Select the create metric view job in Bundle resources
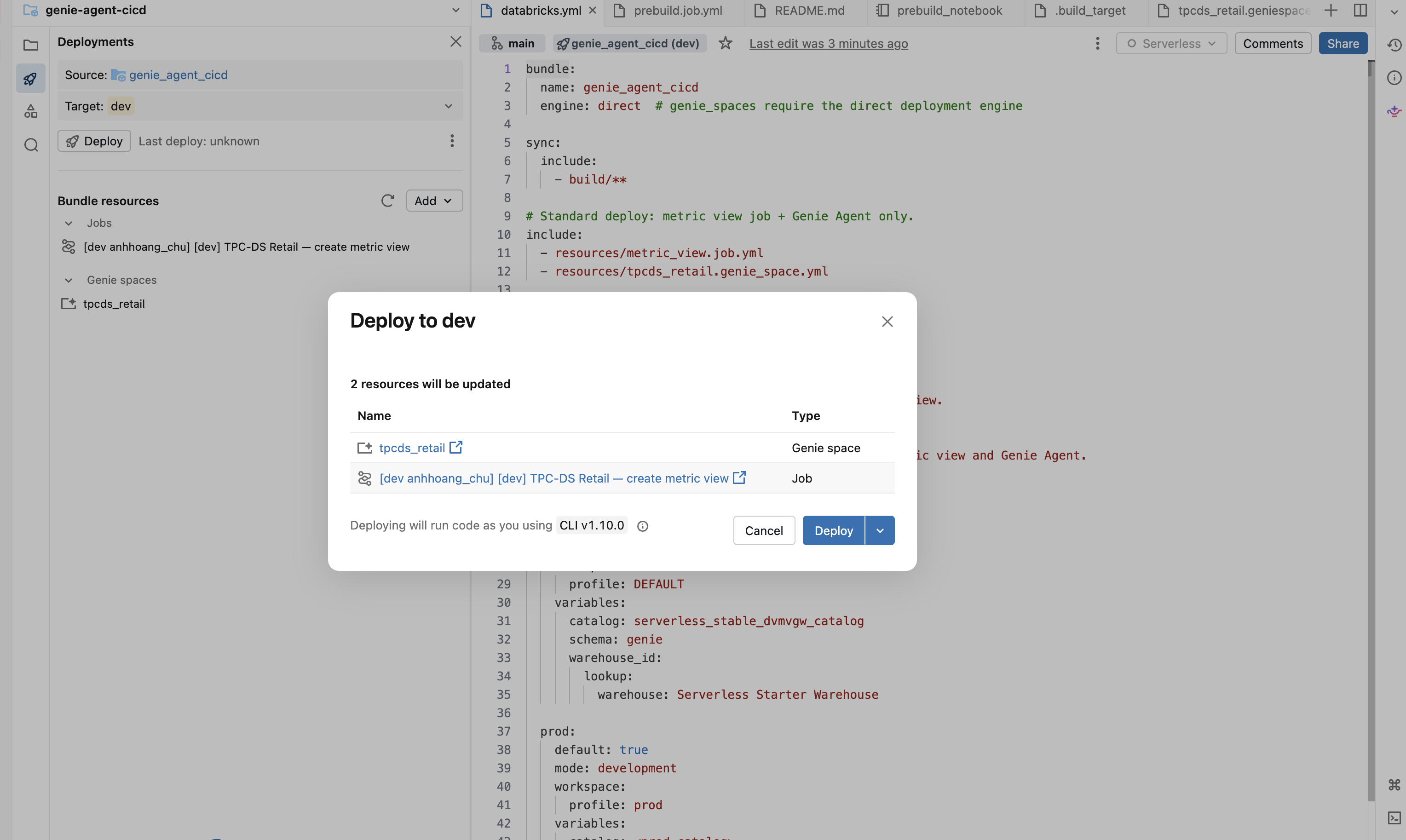Viewport: 1406px width, 840px height. point(246,247)
